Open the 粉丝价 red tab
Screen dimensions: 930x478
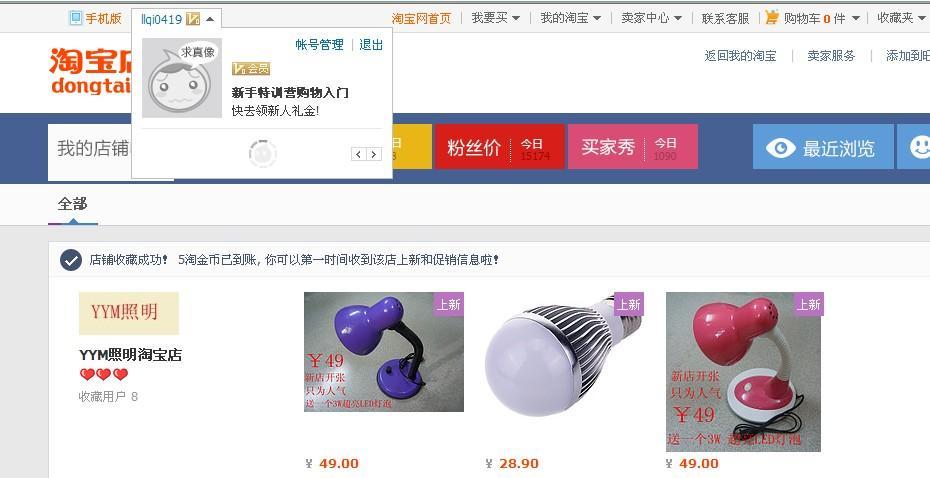[499, 146]
